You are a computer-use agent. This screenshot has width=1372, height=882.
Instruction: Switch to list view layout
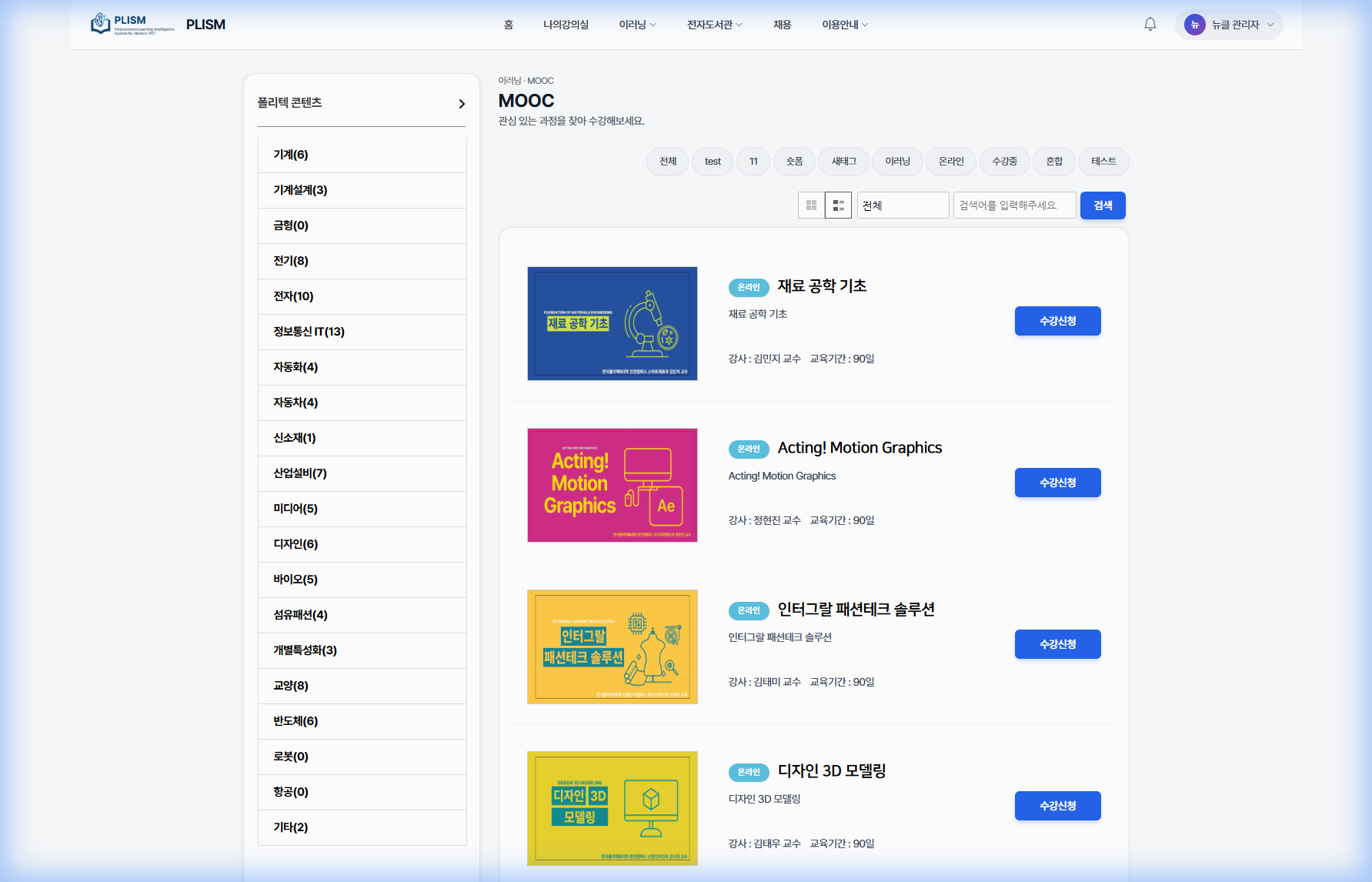pos(839,205)
